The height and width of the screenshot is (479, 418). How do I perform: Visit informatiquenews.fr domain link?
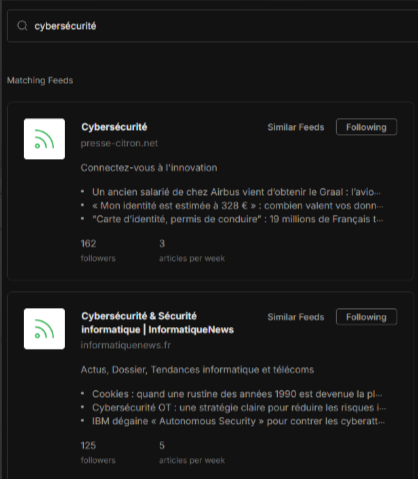point(126,345)
